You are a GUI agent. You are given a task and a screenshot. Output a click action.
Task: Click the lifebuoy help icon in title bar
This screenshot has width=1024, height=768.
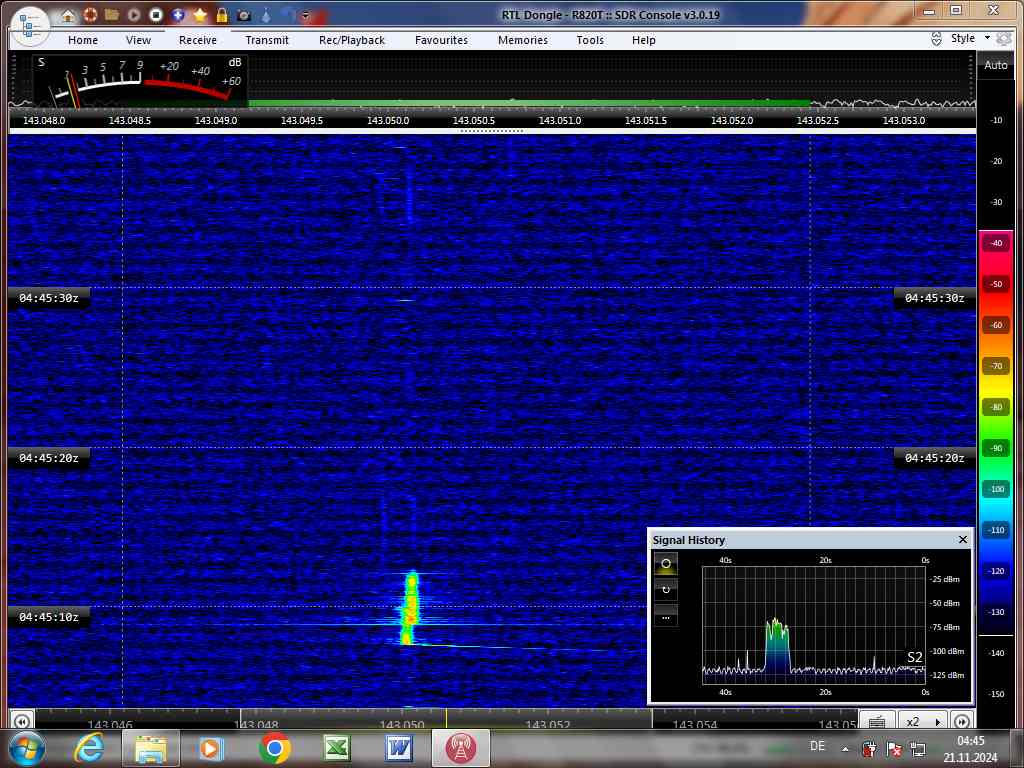pyautogui.click(x=90, y=14)
